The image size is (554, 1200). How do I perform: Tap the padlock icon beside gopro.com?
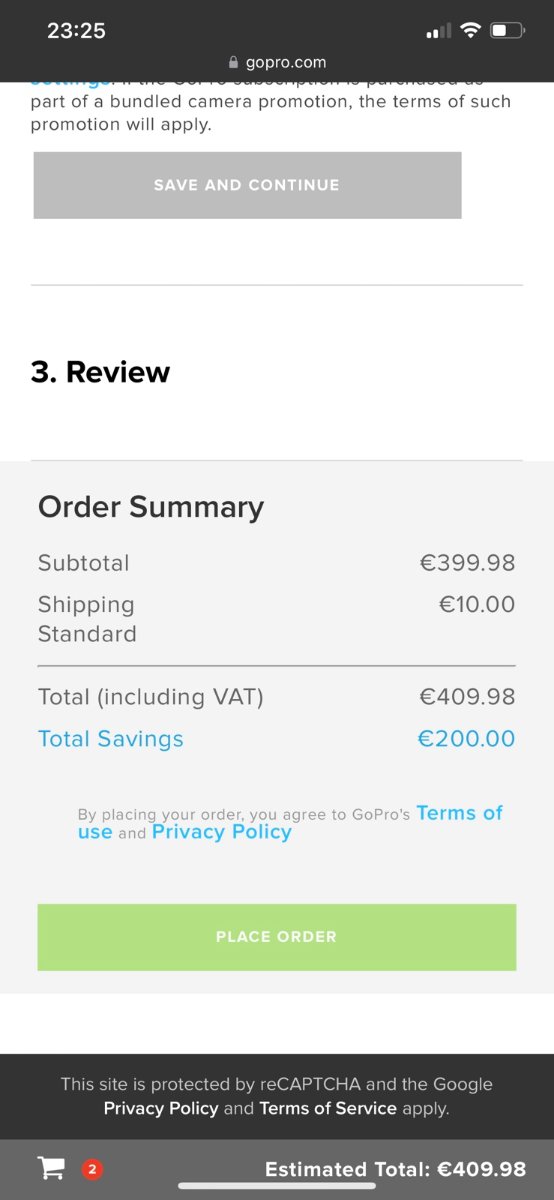[235, 62]
